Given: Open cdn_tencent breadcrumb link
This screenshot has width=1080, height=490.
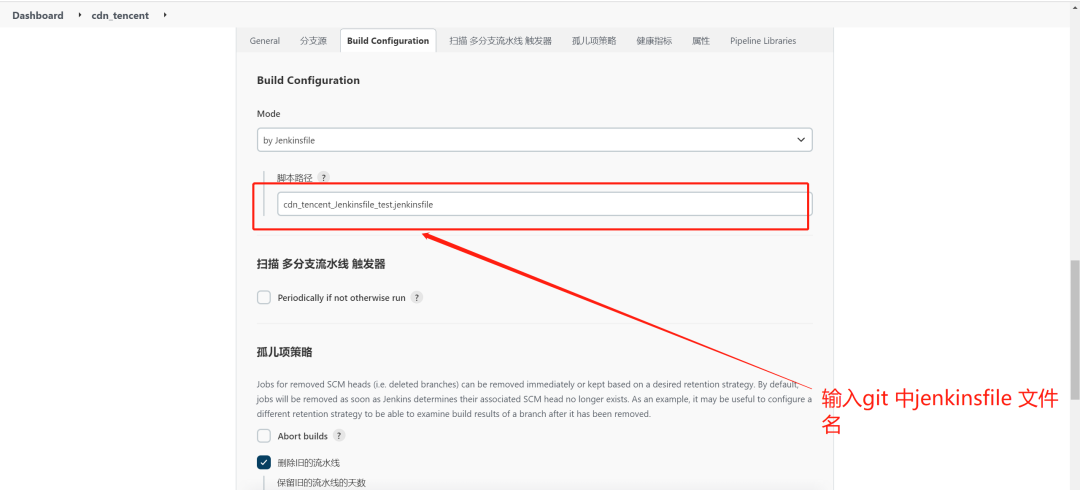Looking at the screenshot, I should point(120,15).
